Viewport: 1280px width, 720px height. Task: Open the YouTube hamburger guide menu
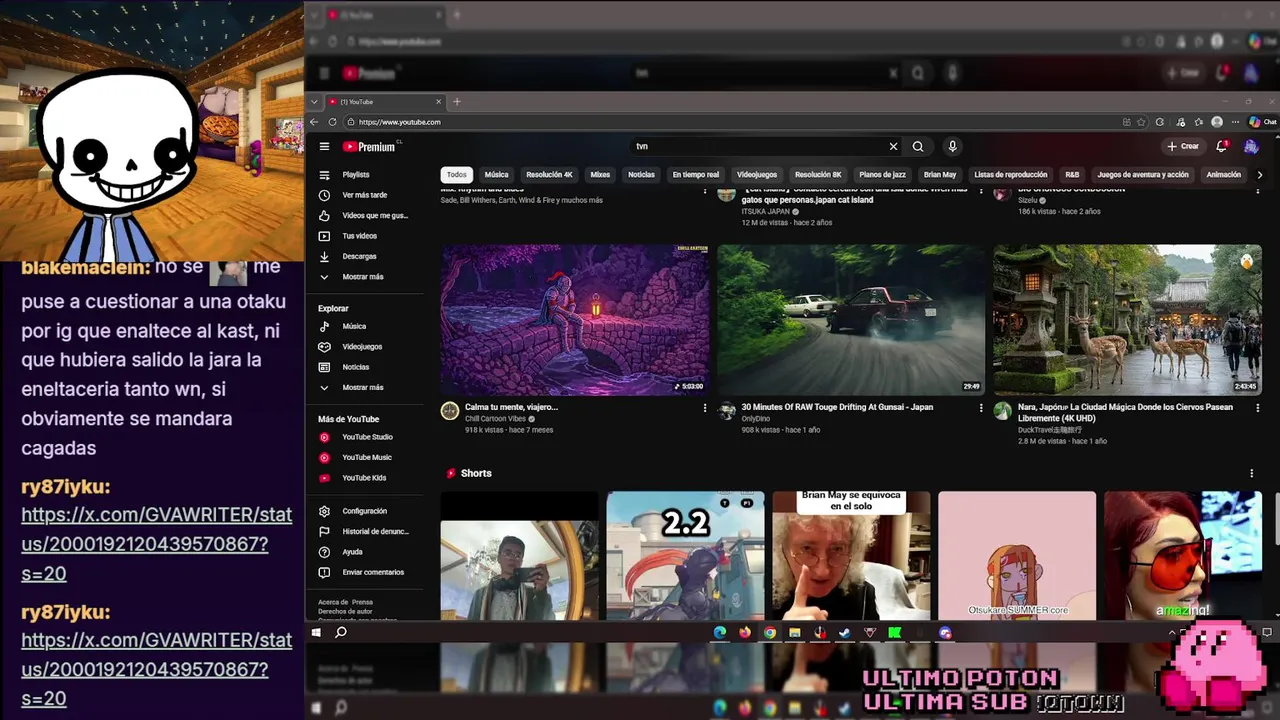pyautogui.click(x=324, y=146)
